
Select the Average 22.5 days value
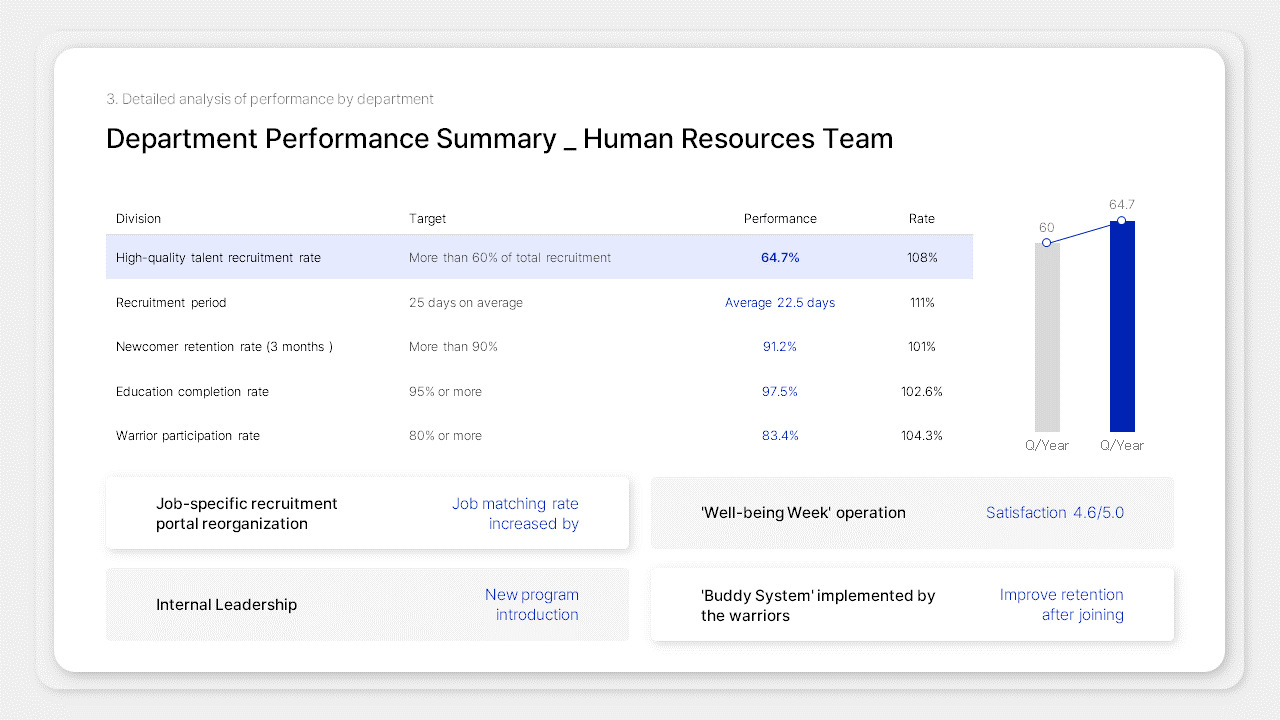pyautogui.click(x=780, y=302)
